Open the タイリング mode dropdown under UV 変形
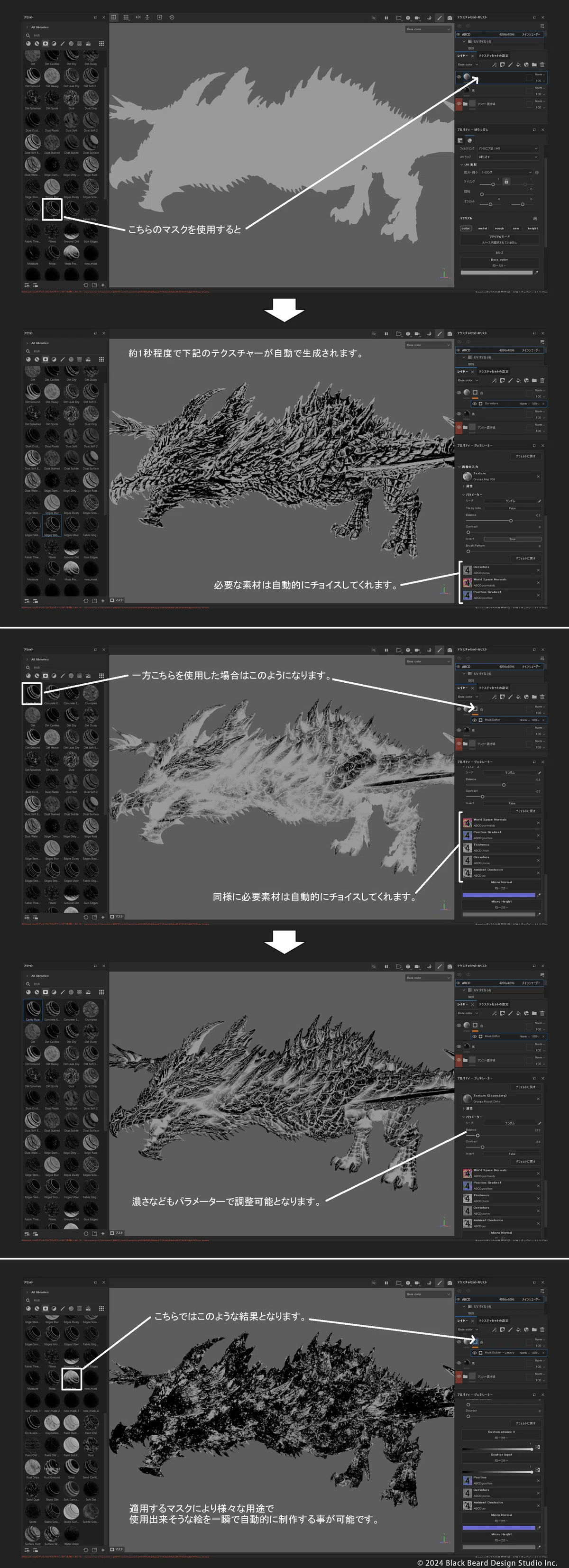This screenshot has width=569, height=1568. pyautogui.click(x=506, y=173)
